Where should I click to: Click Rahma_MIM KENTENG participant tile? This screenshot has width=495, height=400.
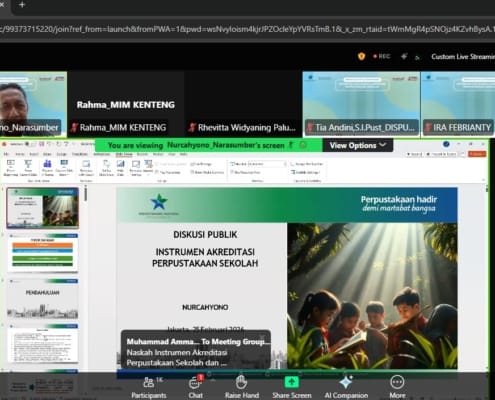[x=126, y=104]
